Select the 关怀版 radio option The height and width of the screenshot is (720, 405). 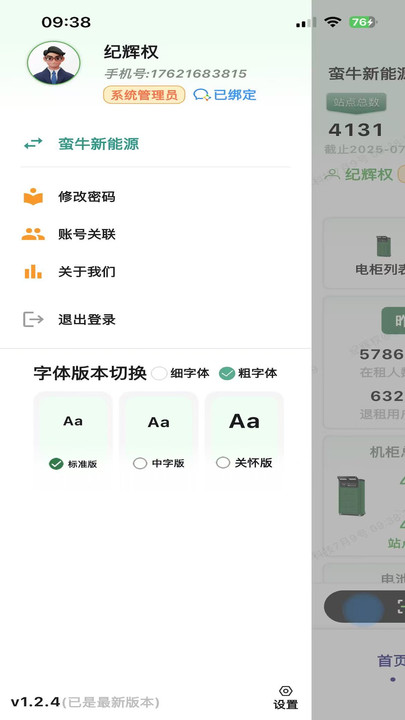click(x=223, y=463)
